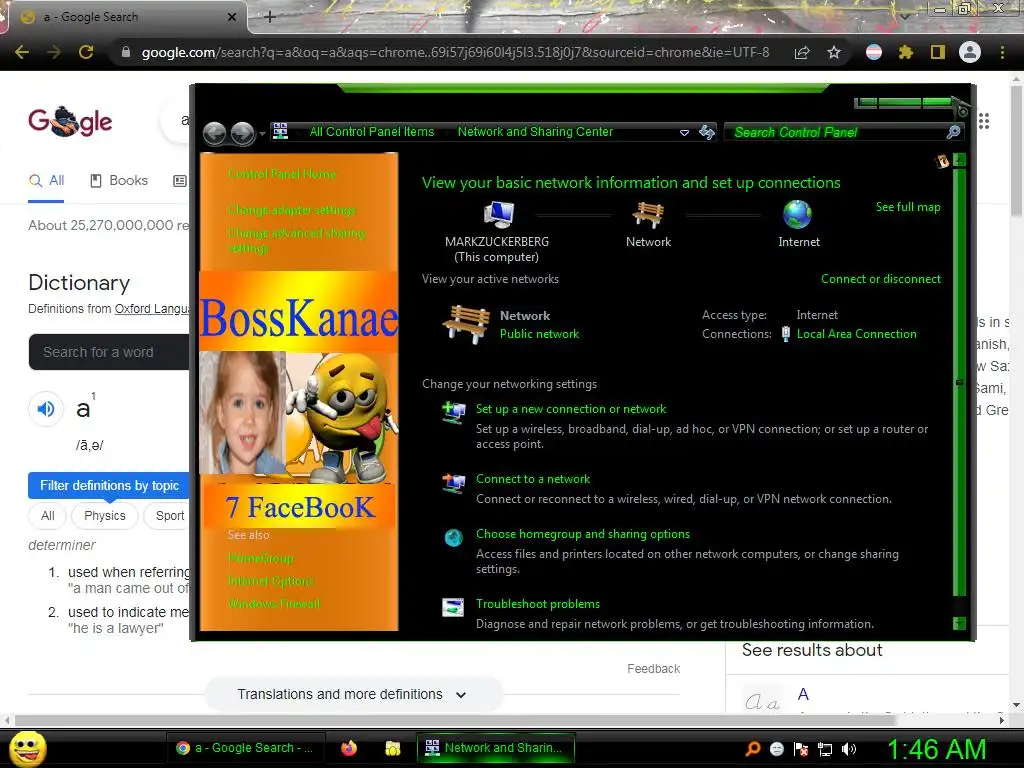The width and height of the screenshot is (1024, 768).
Task: Click Connect or disconnect link
Action: 881,279
